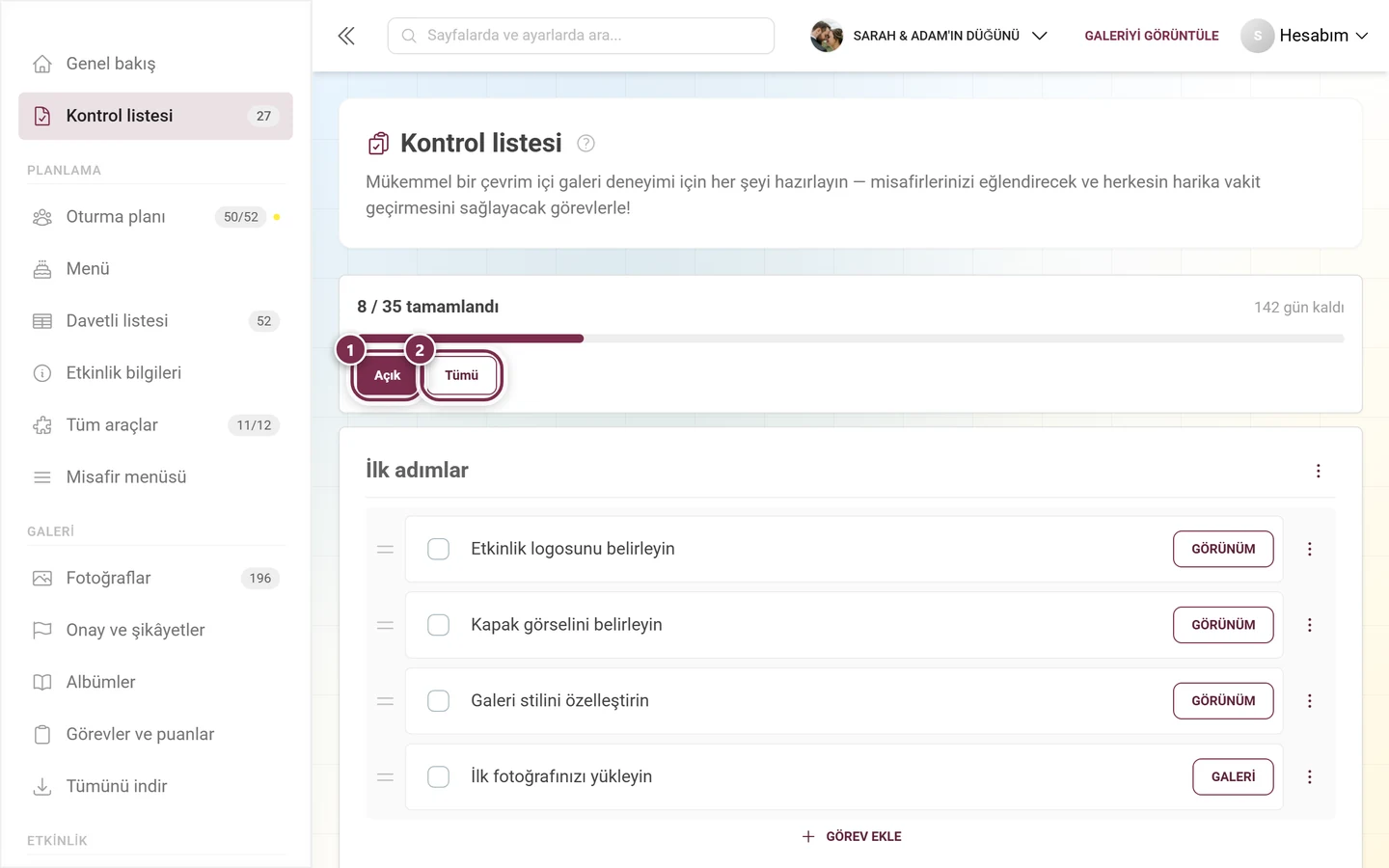This screenshot has height=868, width=1389.
Task: Go to Kontrol listesi in sidebar
Action: (155, 116)
